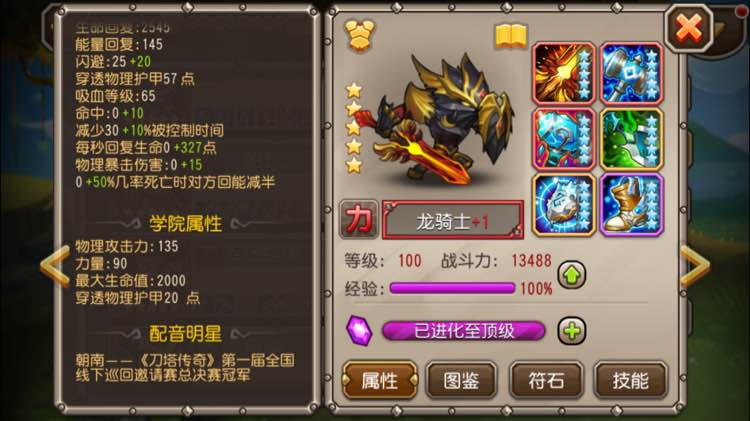
Task: Select the silver helmet equipment slot
Action: click(564, 205)
